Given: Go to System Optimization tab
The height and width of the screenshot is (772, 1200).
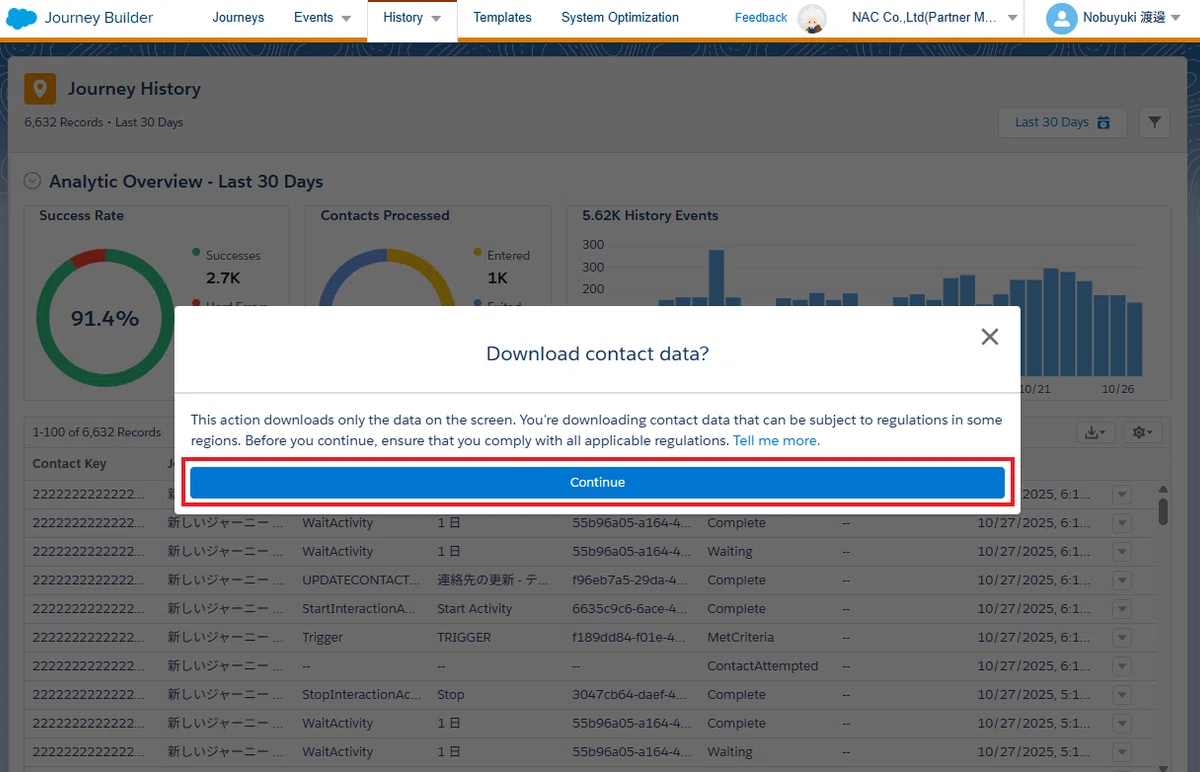Looking at the screenshot, I should point(620,18).
